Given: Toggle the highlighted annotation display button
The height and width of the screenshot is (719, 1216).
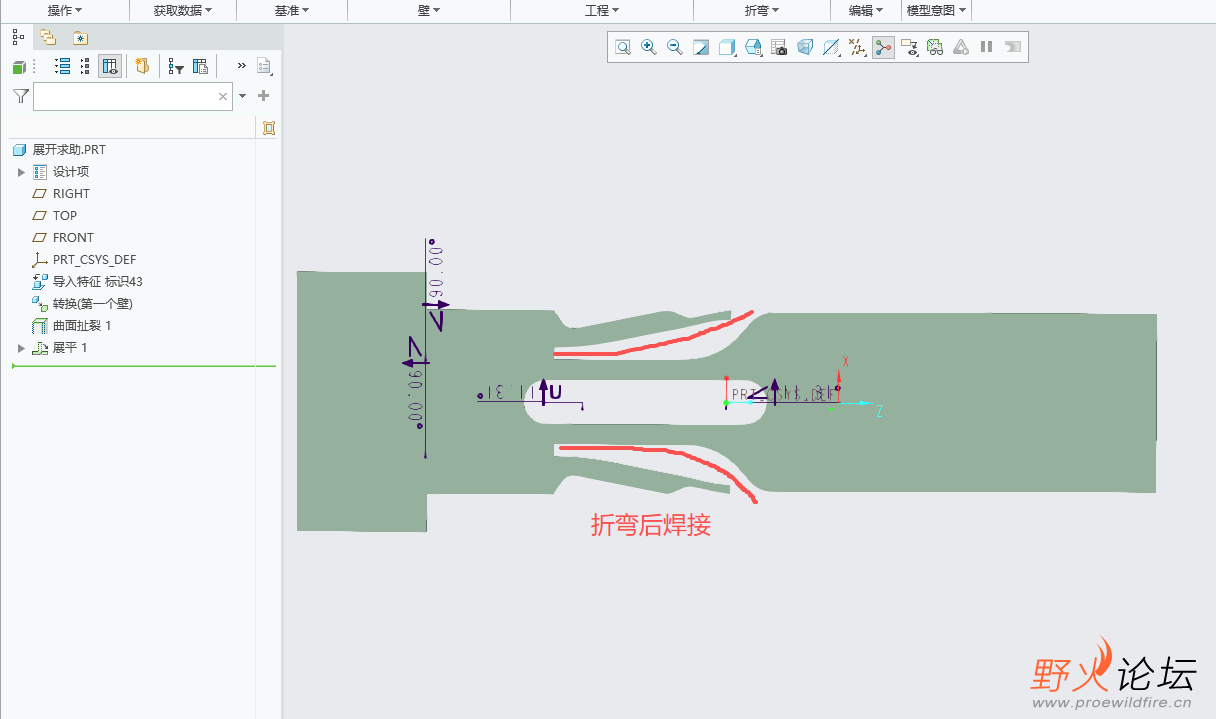Looking at the screenshot, I should [x=883, y=47].
